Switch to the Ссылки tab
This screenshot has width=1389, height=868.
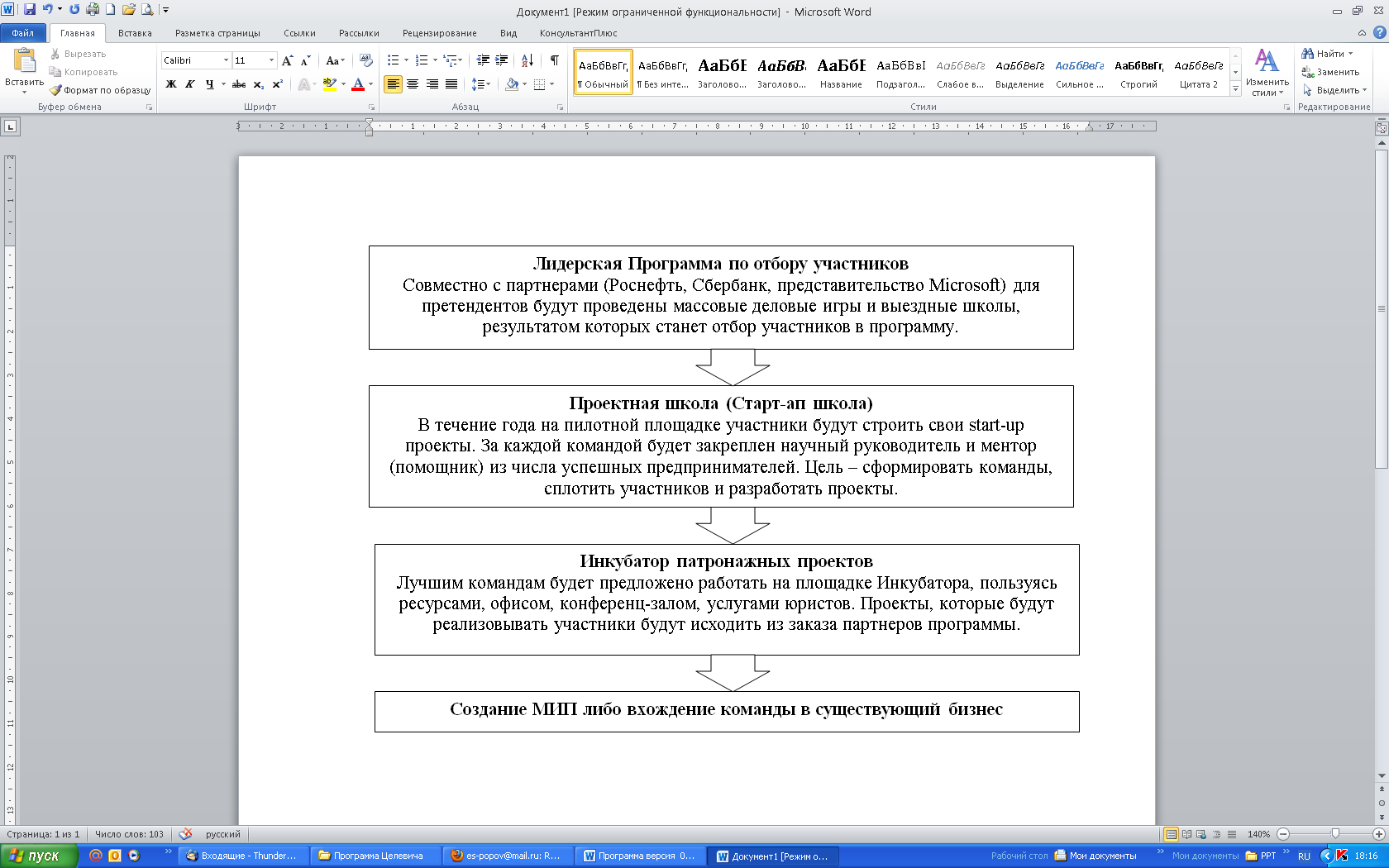click(299, 33)
